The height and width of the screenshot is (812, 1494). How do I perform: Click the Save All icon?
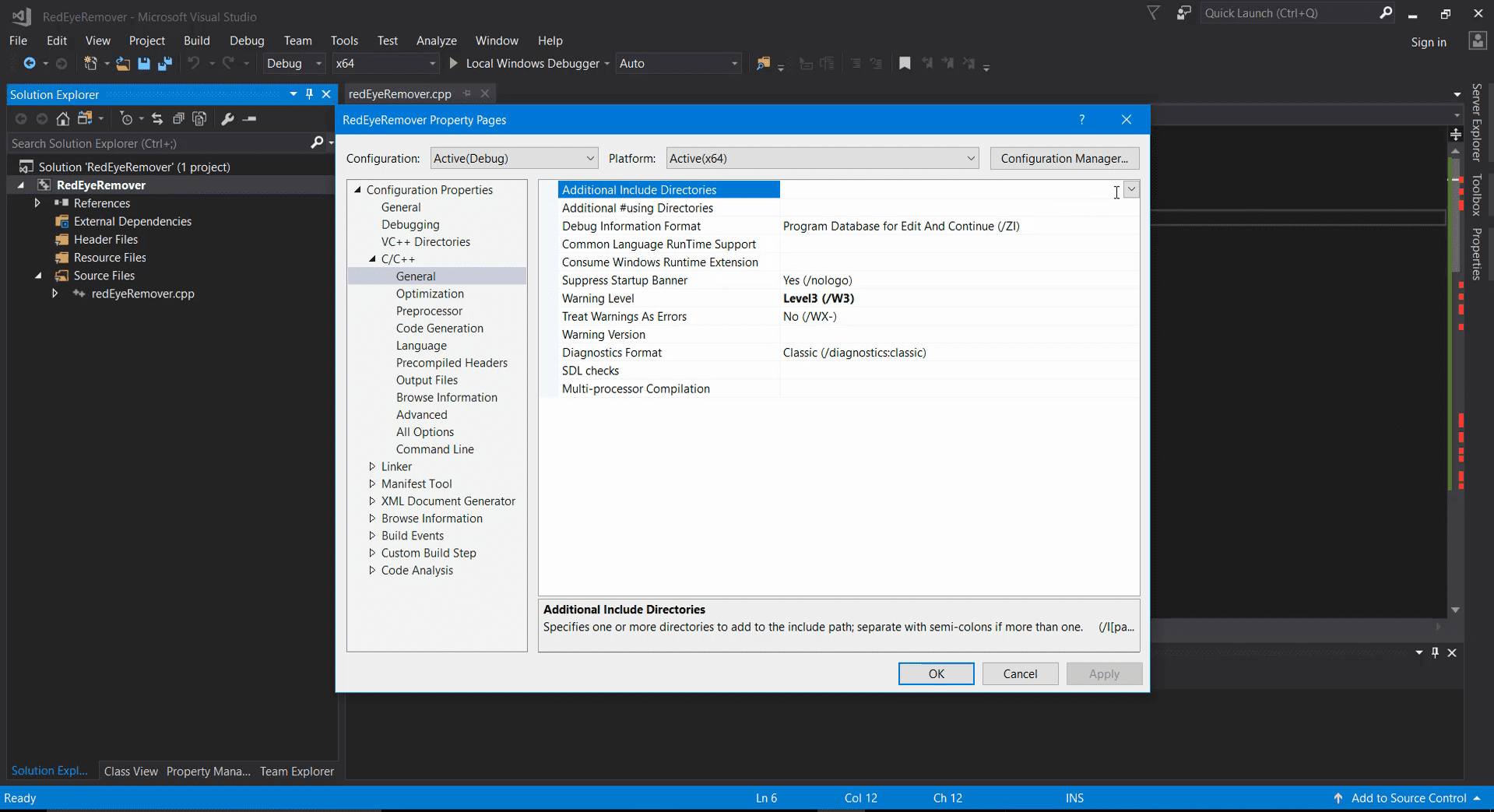[x=165, y=63]
